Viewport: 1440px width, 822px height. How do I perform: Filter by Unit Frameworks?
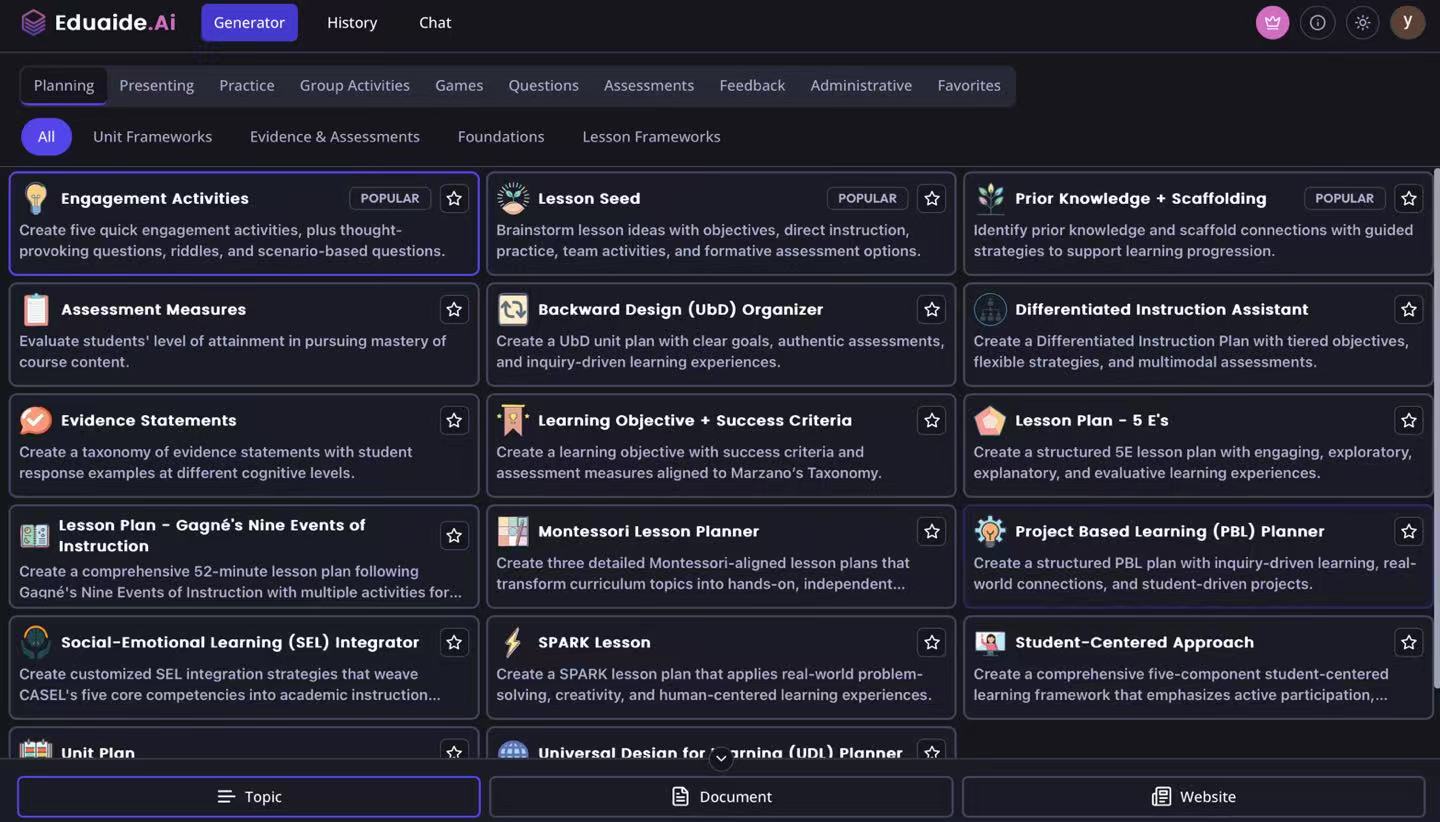152,136
